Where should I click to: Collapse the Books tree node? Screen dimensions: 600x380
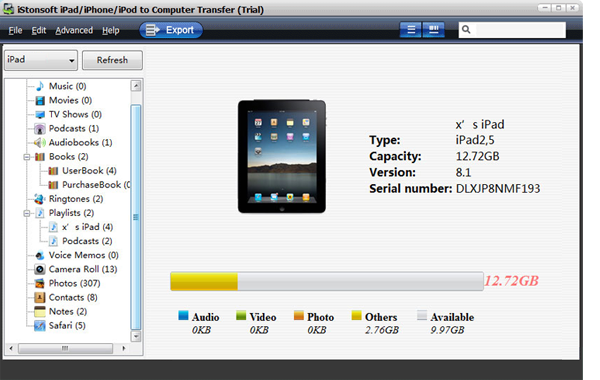click(27, 157)
